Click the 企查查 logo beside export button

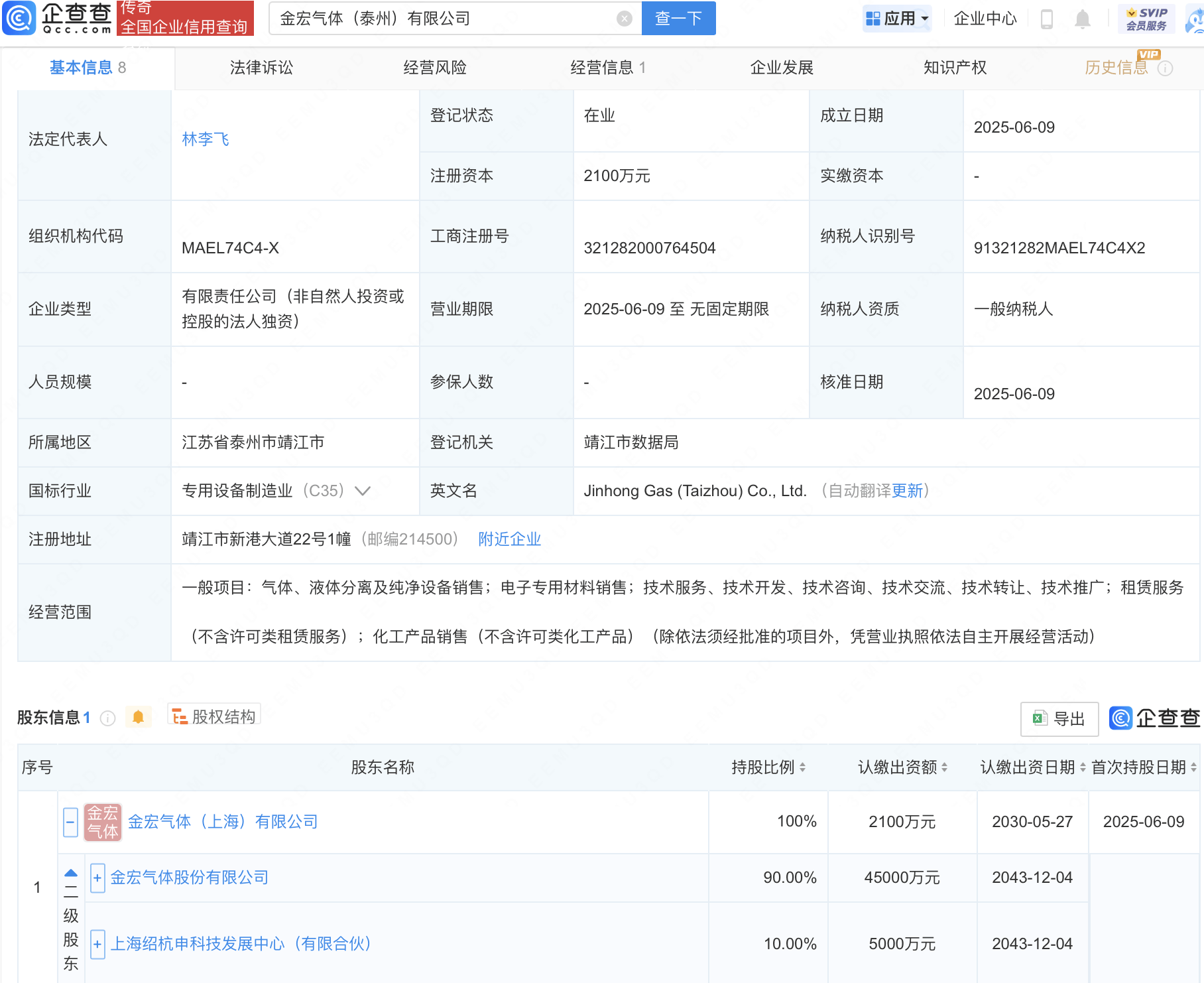coord(1155,718)
